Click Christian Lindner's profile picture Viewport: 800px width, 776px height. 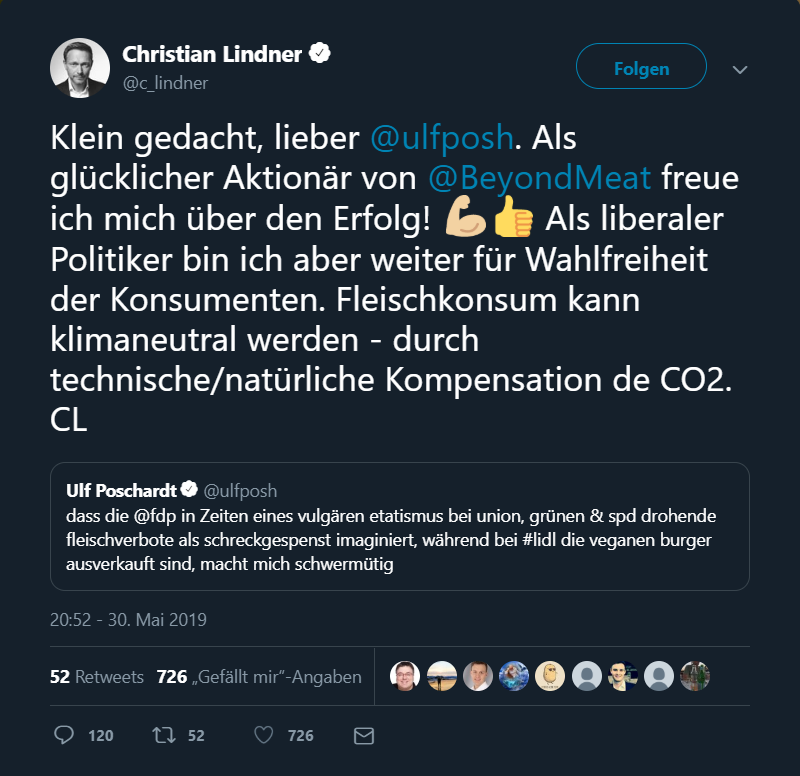(80, 69)
